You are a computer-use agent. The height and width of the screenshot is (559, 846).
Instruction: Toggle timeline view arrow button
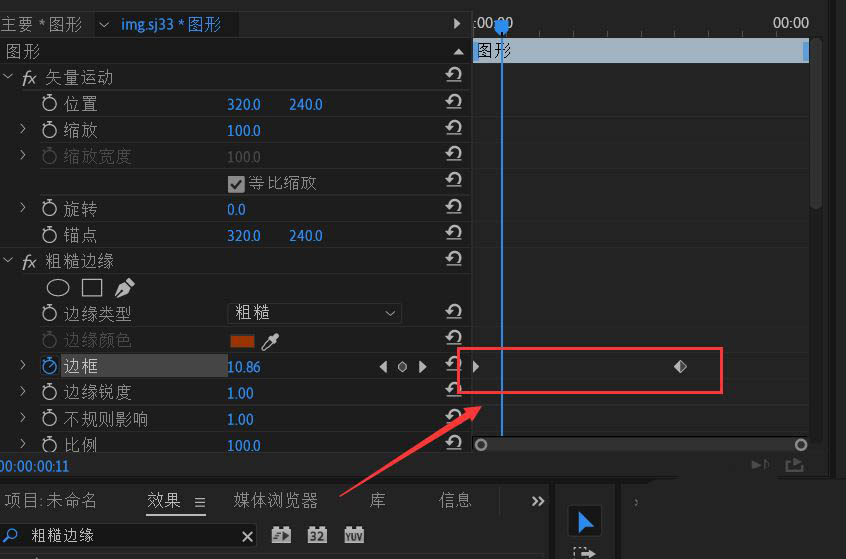coord(457,24)
